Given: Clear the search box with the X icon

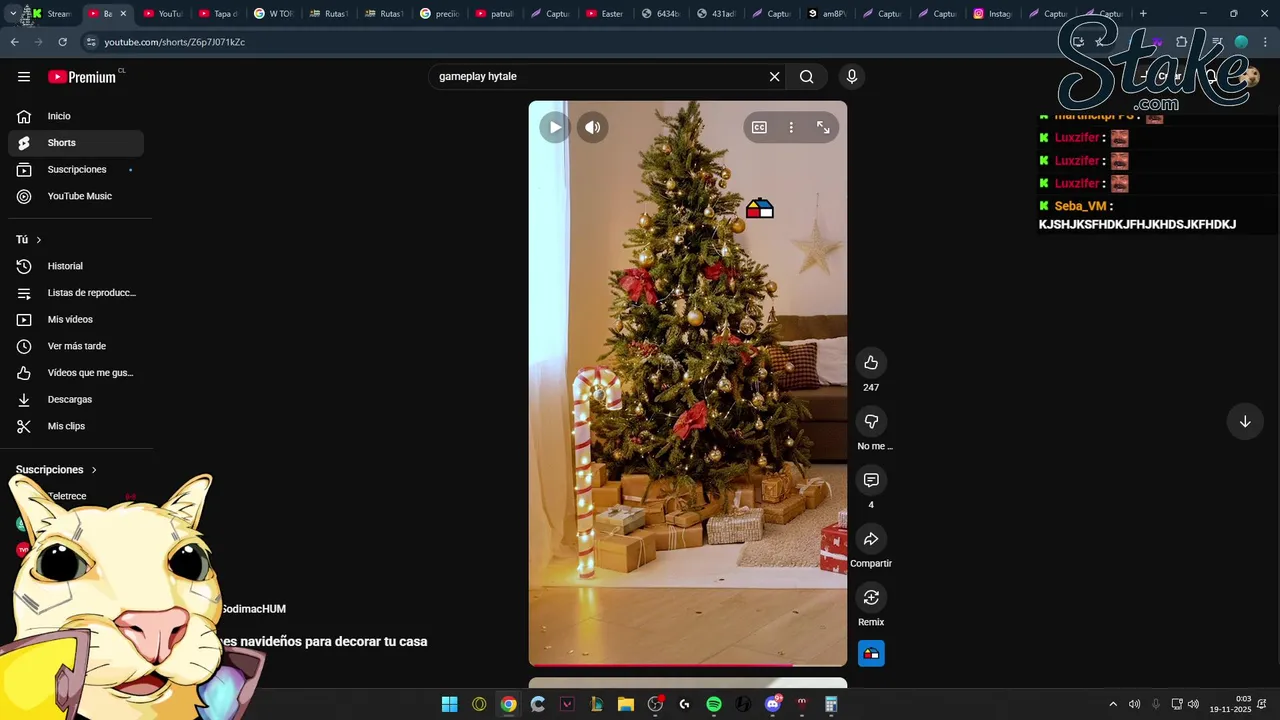Looking at the screenshot, I should pyautogui.click(x=774, y=77).
